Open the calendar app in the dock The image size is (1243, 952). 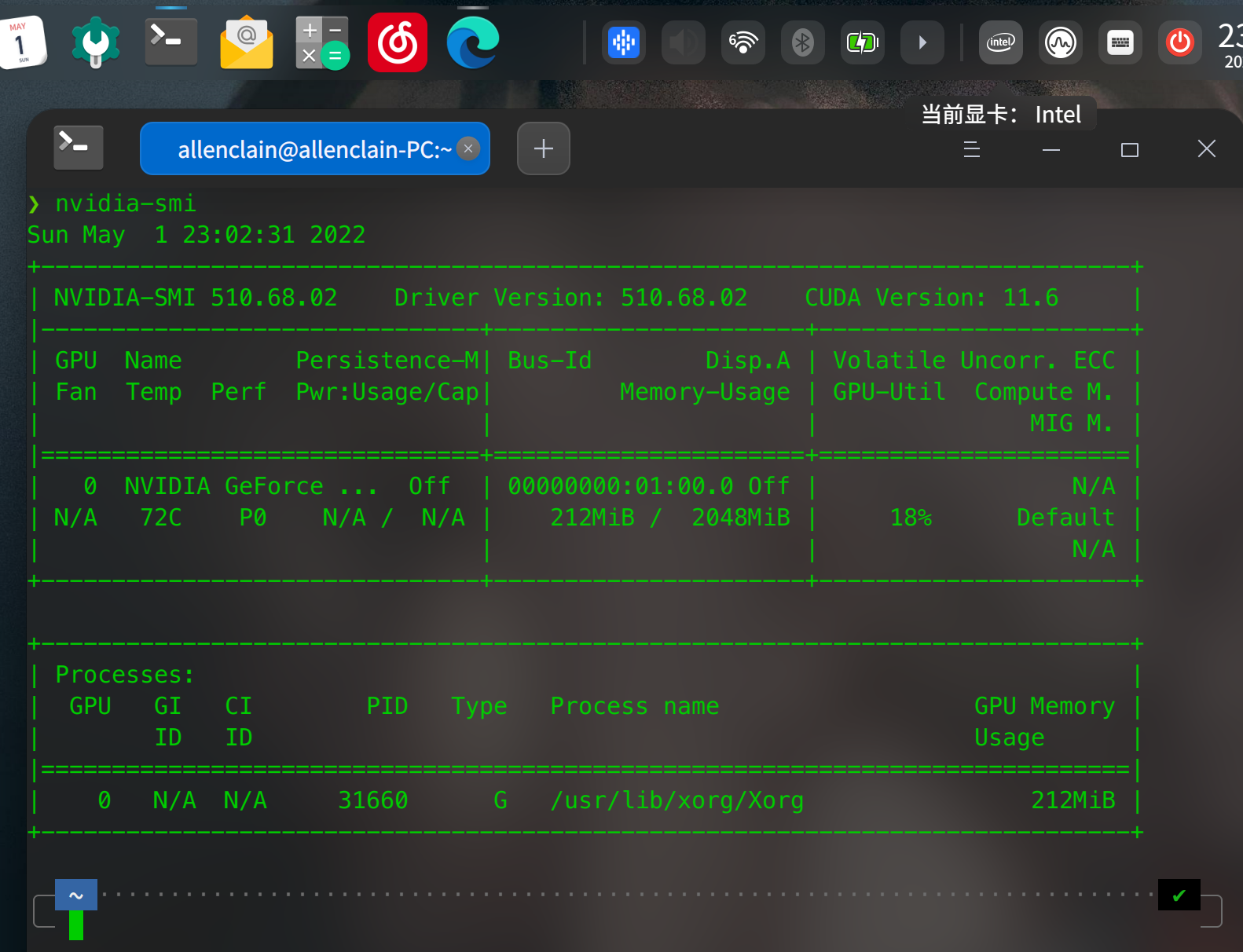click(x=22, y=42)
